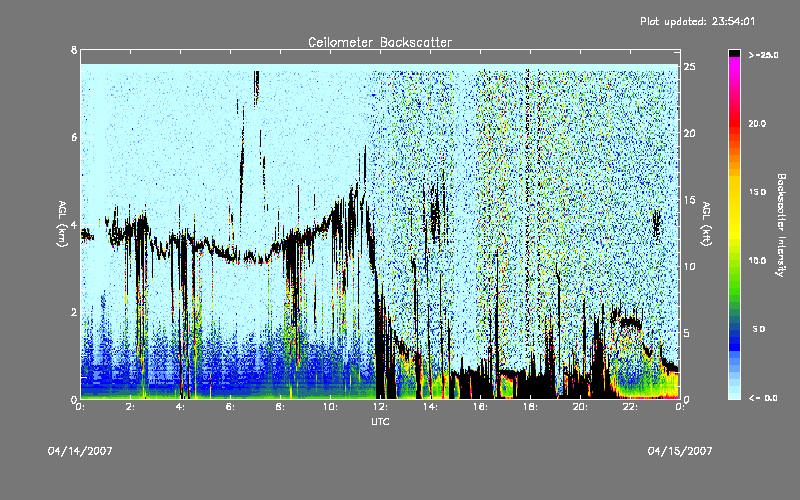This screenshot has width=800, height=500.
Task: Click the '10' kft tick label
Action: point(689,266)
